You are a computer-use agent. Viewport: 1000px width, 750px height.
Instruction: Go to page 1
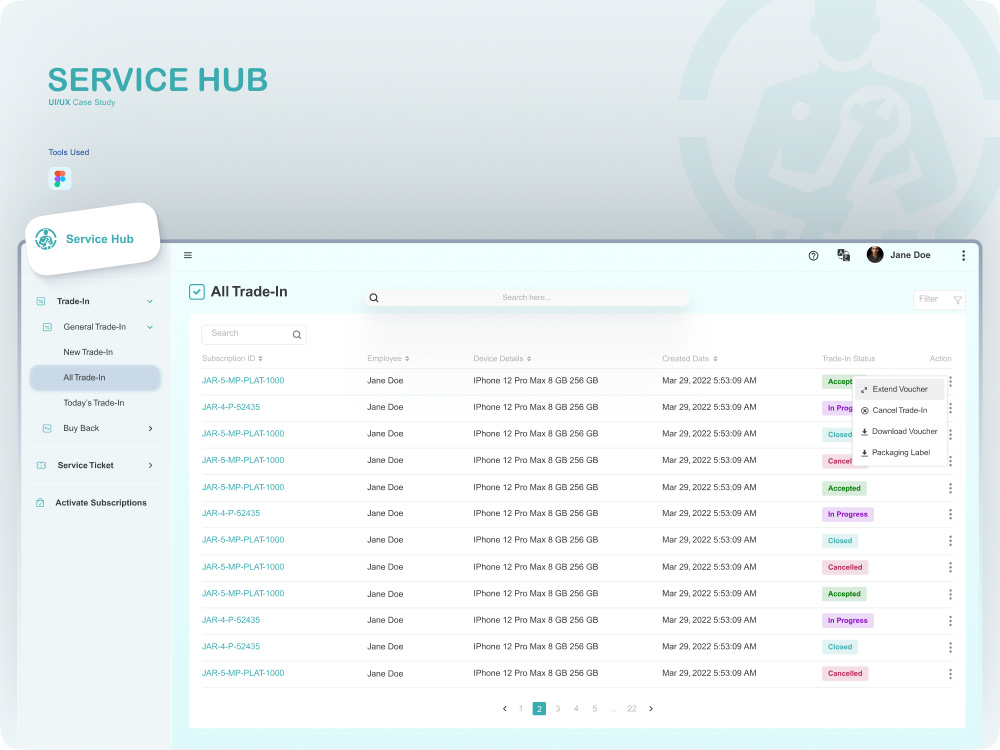pyautogui.click(x=521, y=709)
